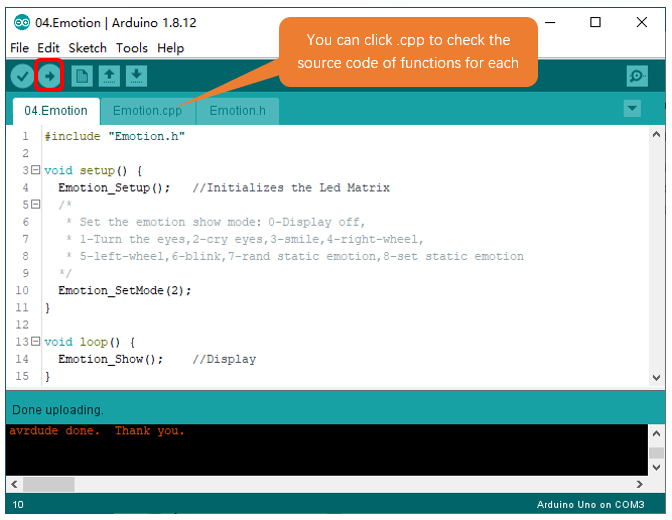Click the Verify checkmark button

22,77
